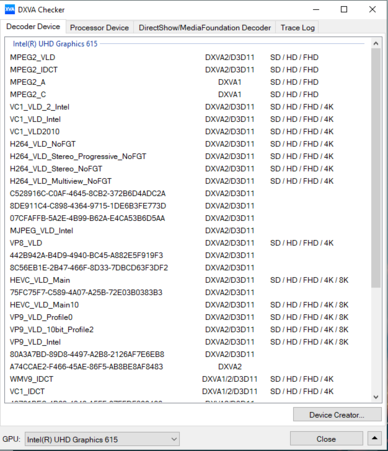388x451 pixels.
Task: Open the DirectShow/MediaFoundation Decoder tab
Action: coord(205,28)
